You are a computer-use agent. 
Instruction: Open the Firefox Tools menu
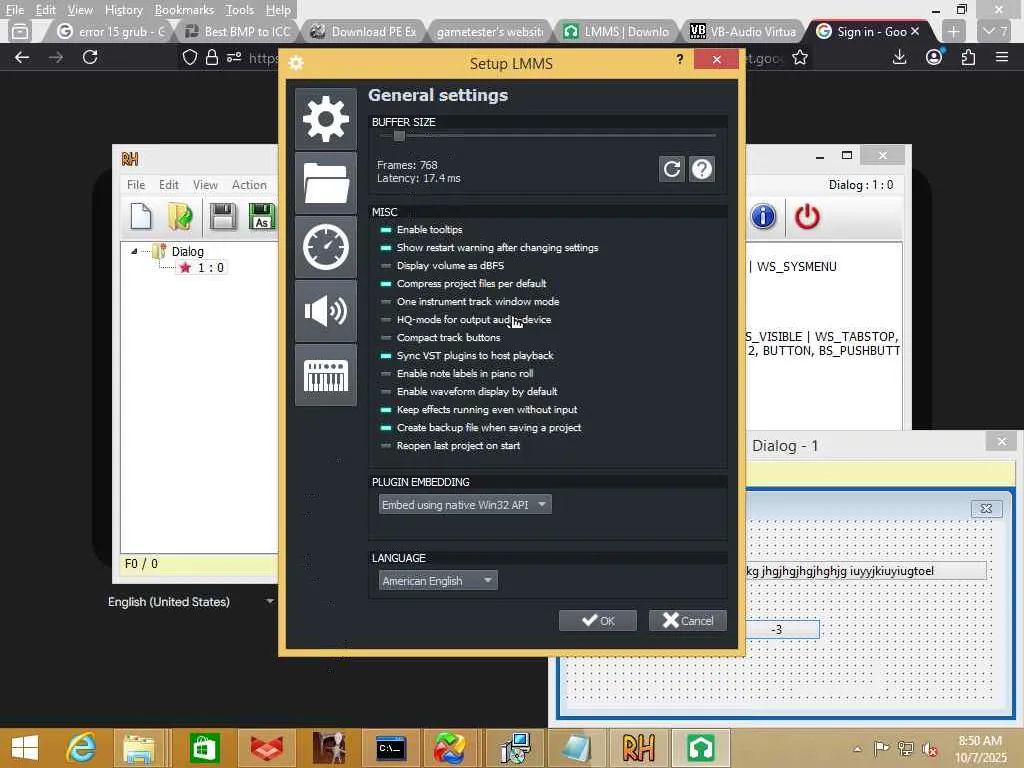pyautogui.click(x=239, y=10)
